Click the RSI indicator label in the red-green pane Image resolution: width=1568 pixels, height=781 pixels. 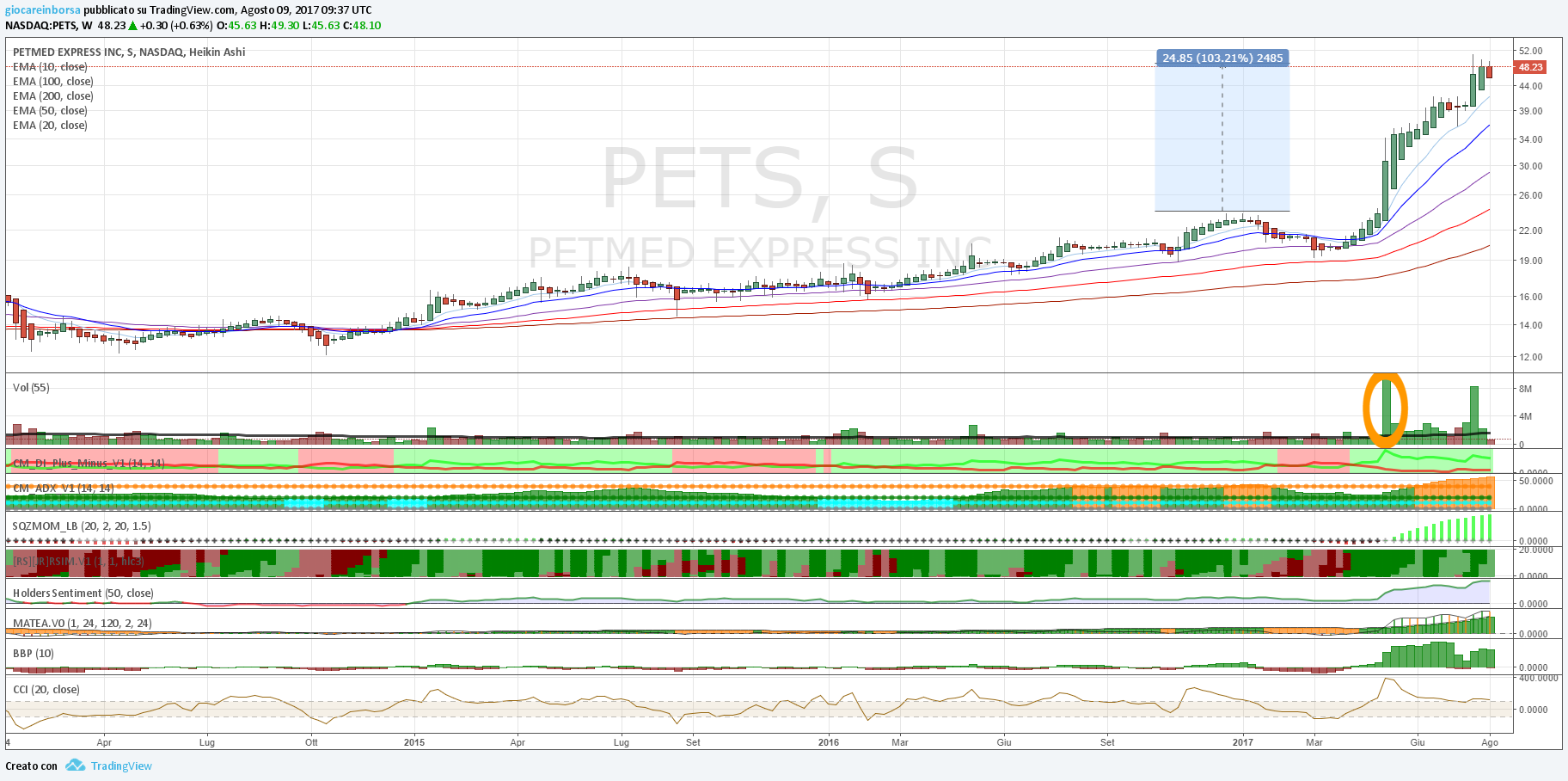coord(78,562)
